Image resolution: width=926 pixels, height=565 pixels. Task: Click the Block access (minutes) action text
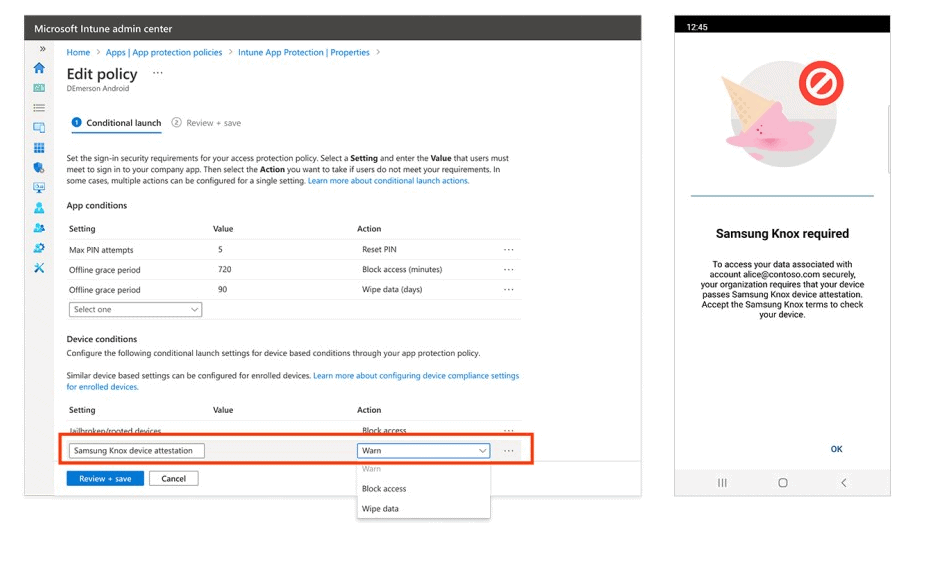click(x=402, y=270)
